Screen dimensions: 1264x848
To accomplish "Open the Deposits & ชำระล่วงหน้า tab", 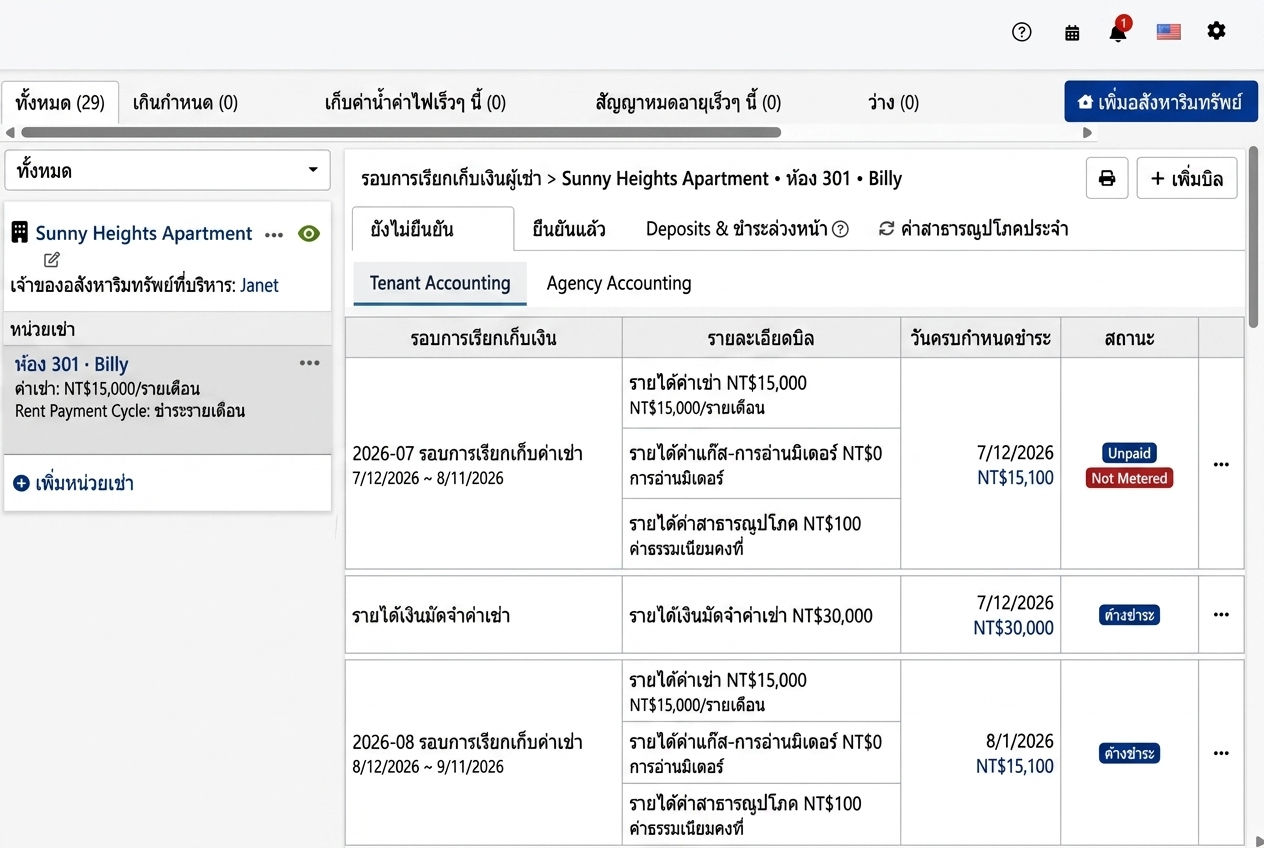I will [747, 229].
